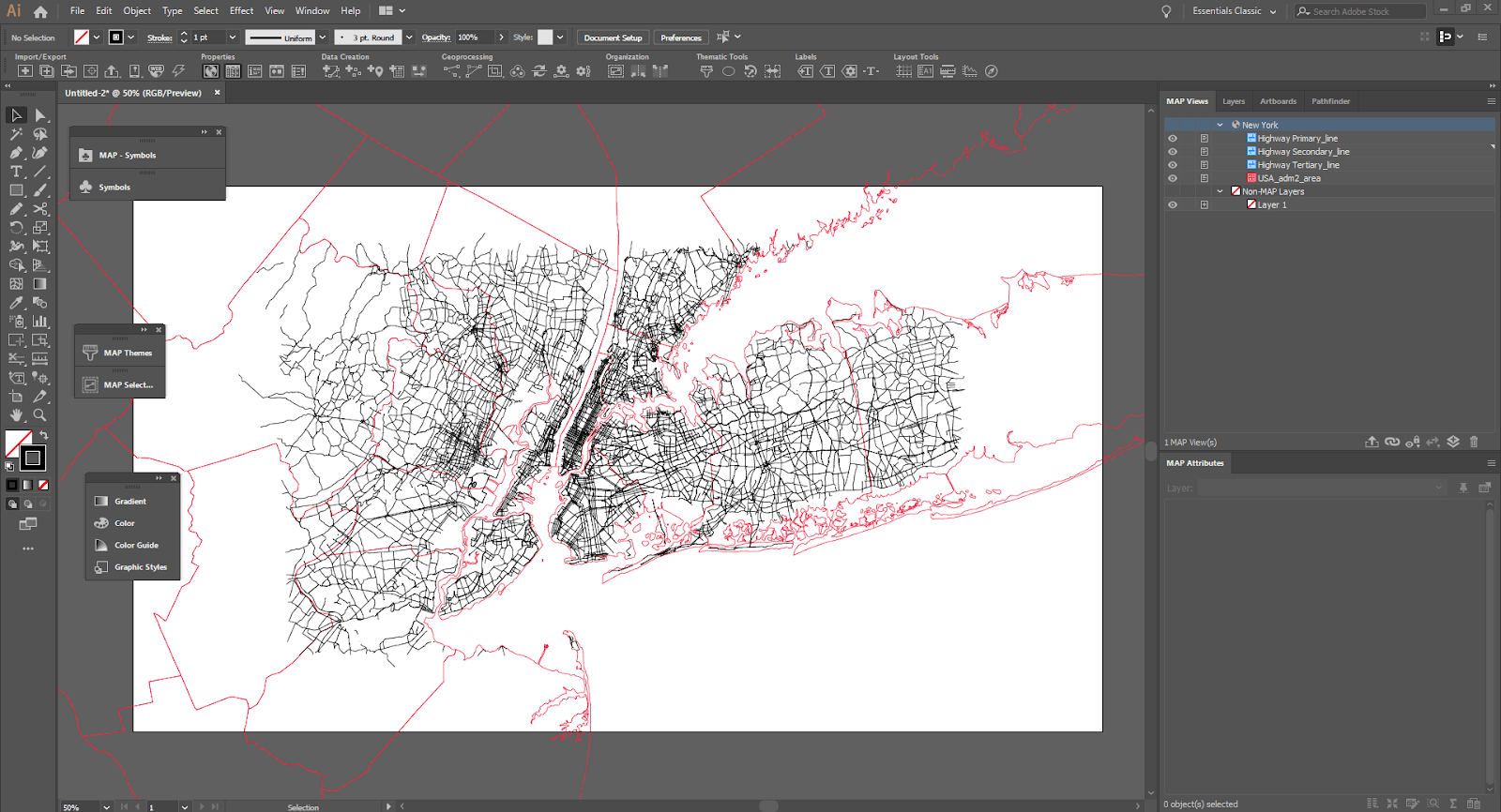The width and height of the screenshot is (1501, 812).
Task: Click the fill color swatch in control bar
Action: 82,38
